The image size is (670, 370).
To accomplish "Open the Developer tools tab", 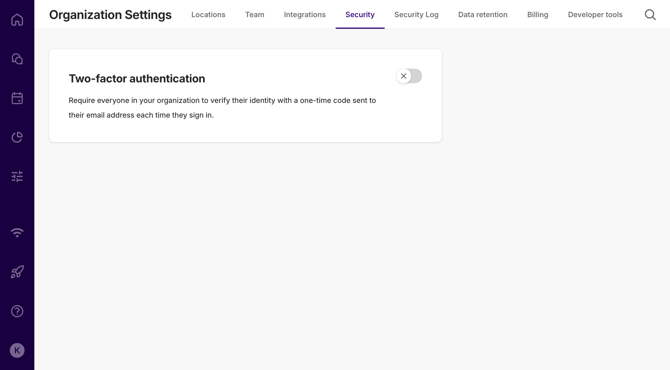I will point(595,15).
